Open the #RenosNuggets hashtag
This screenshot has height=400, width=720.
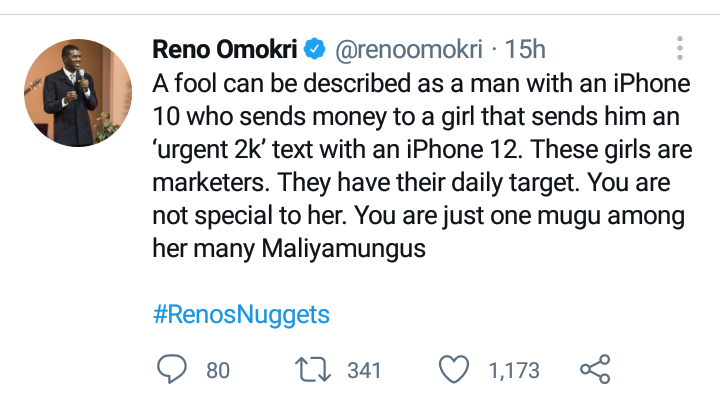pos(241,315)
